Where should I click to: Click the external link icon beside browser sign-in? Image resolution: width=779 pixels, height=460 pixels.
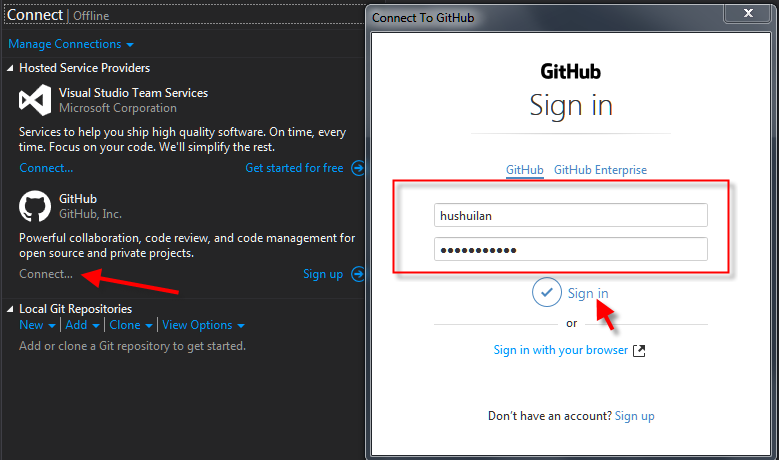640,351
